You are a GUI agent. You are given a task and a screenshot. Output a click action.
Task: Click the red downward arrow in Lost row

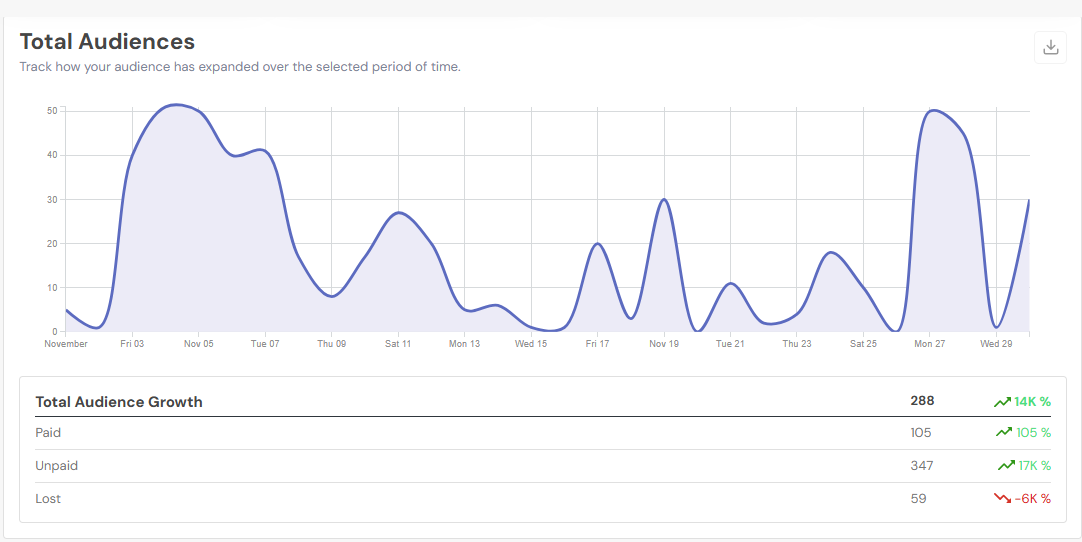tap(1002, 498)
